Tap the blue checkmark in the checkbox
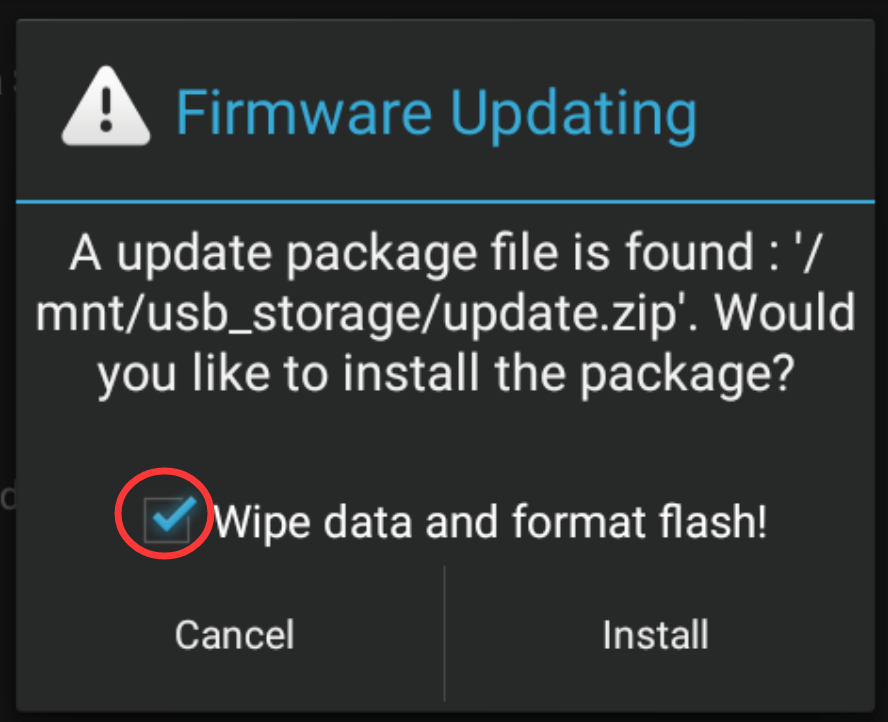This screenshot has height=722, width=888. pos(170,515)
